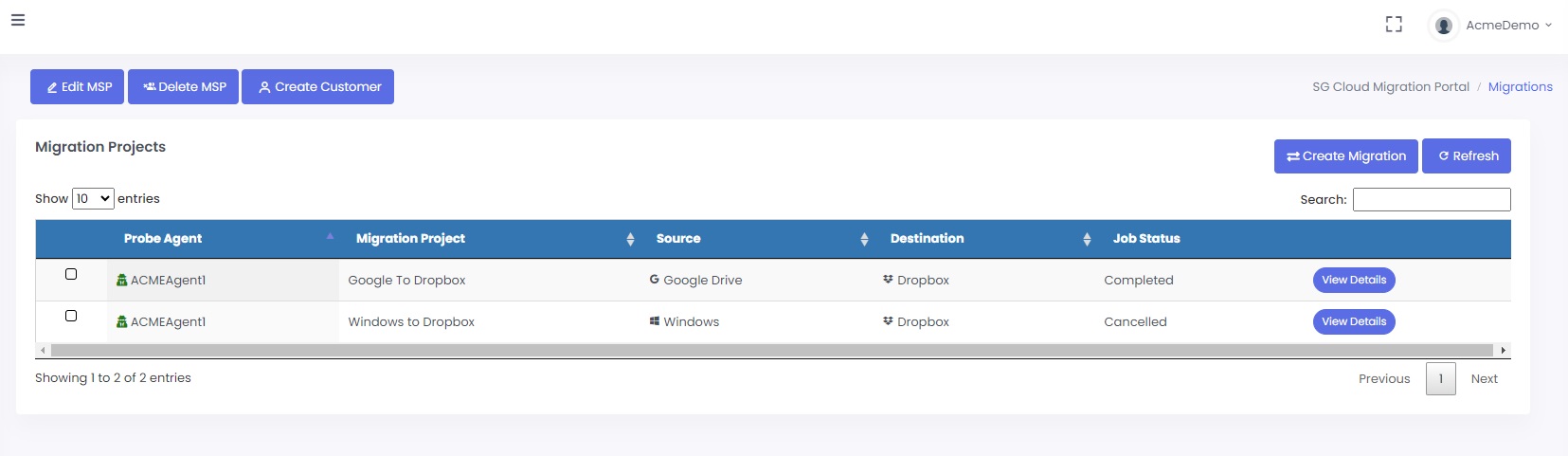Open the Migrations breadcrumb link

(x=1520, y=86)
